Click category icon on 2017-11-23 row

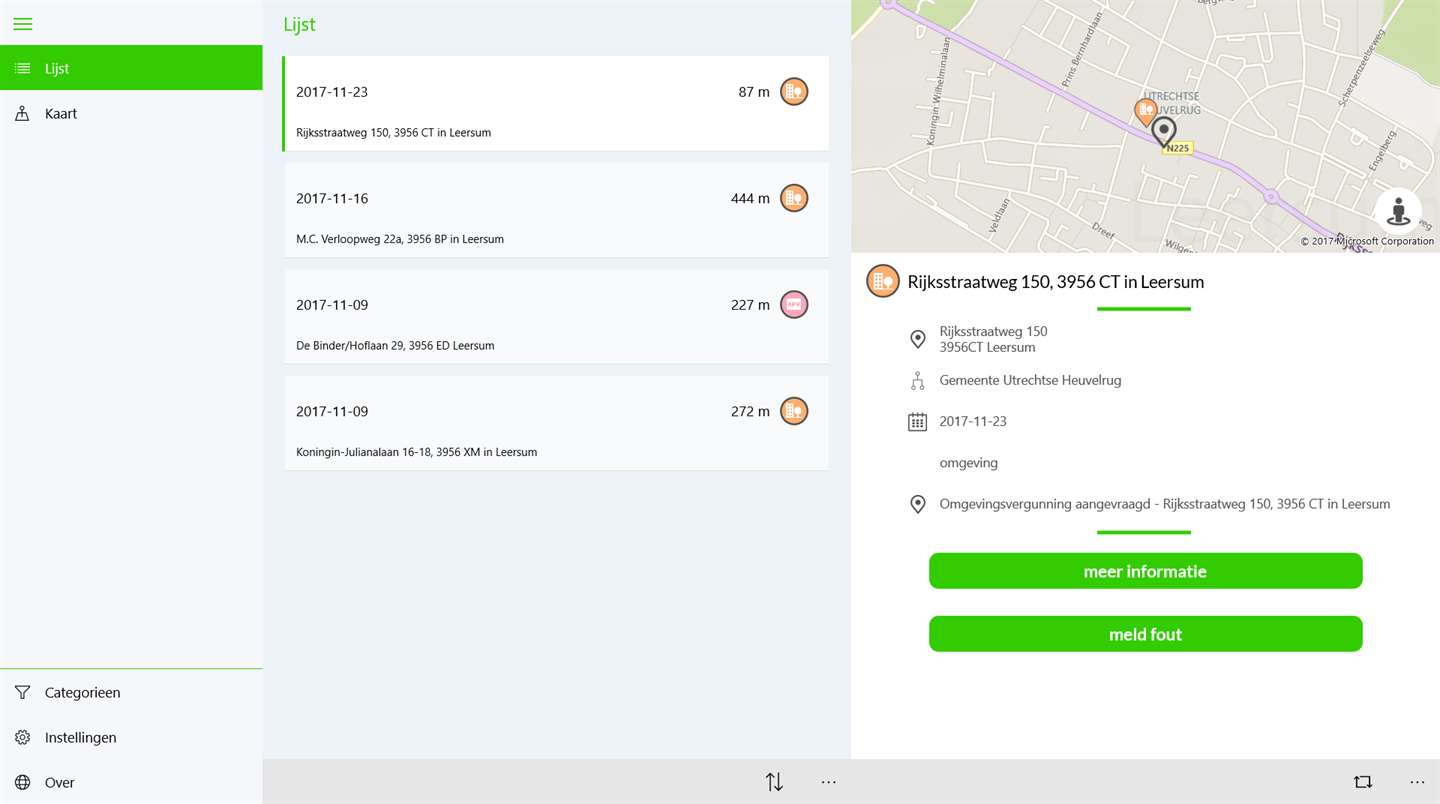(794, 91)
